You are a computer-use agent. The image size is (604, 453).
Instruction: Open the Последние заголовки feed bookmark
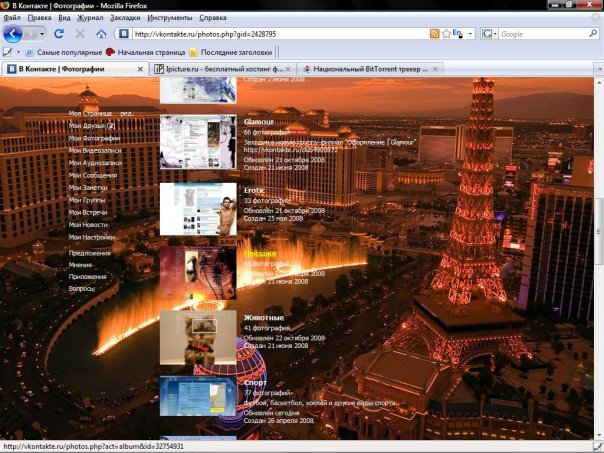pos(231,52)
